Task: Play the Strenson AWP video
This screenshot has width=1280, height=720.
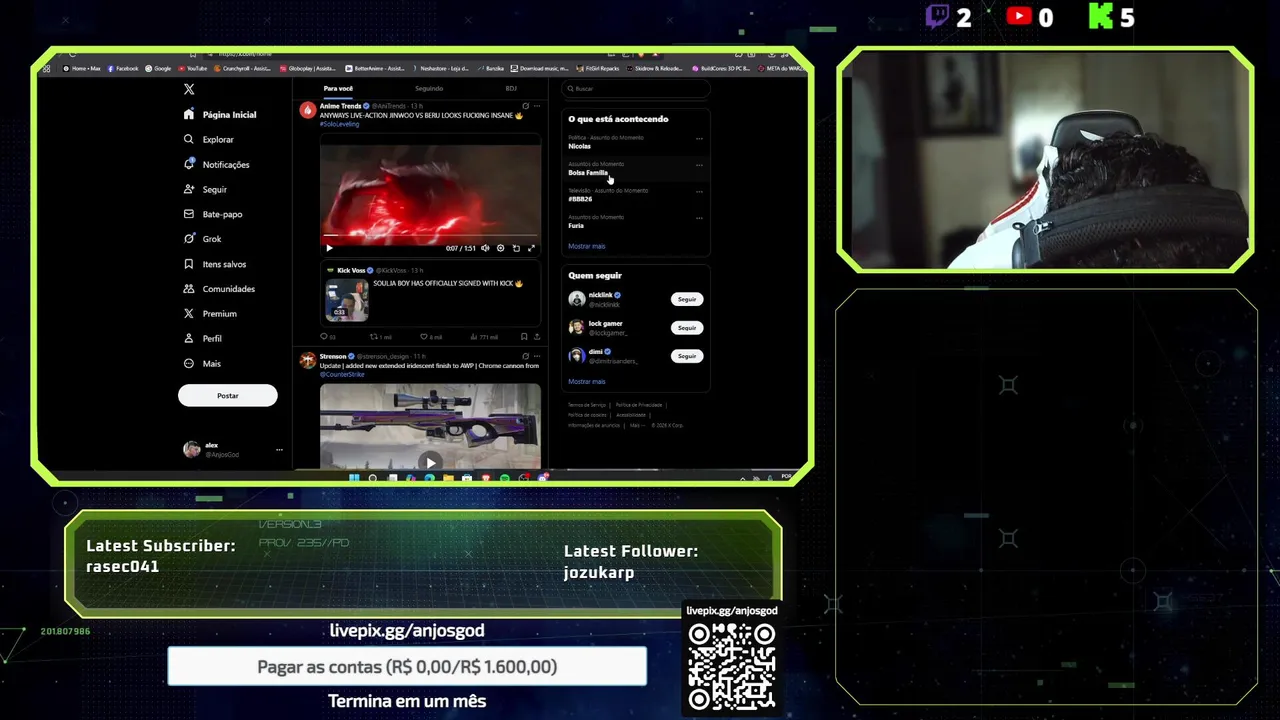Action: [x=430, y=462]
